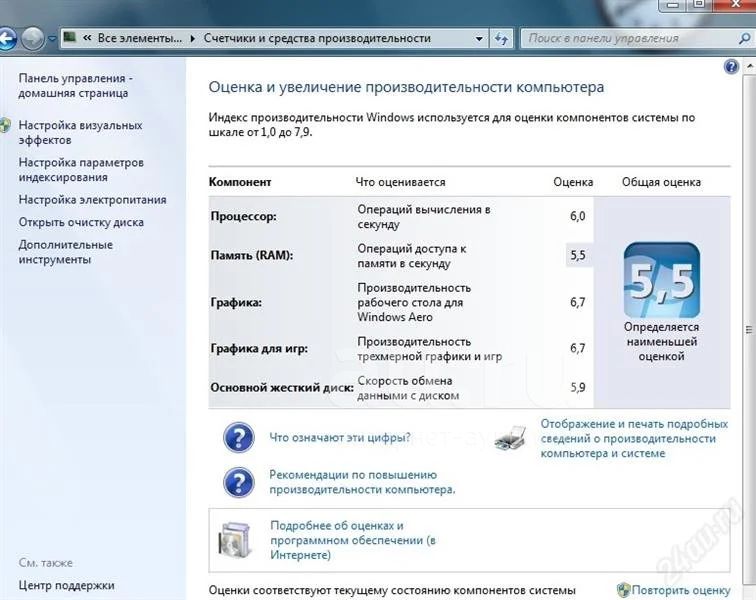
Task: Click the 'Общая оценка' column header
Action: 661,182
